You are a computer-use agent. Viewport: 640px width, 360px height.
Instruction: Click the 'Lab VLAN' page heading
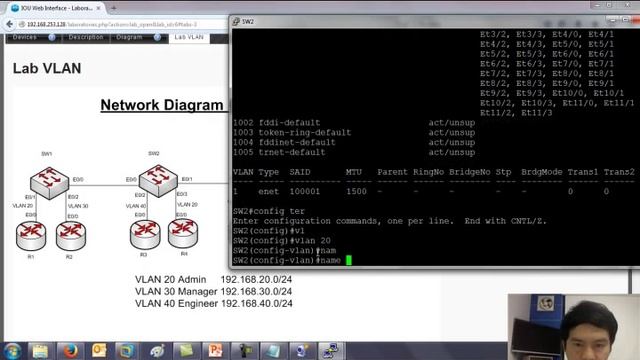click(47, 68)
